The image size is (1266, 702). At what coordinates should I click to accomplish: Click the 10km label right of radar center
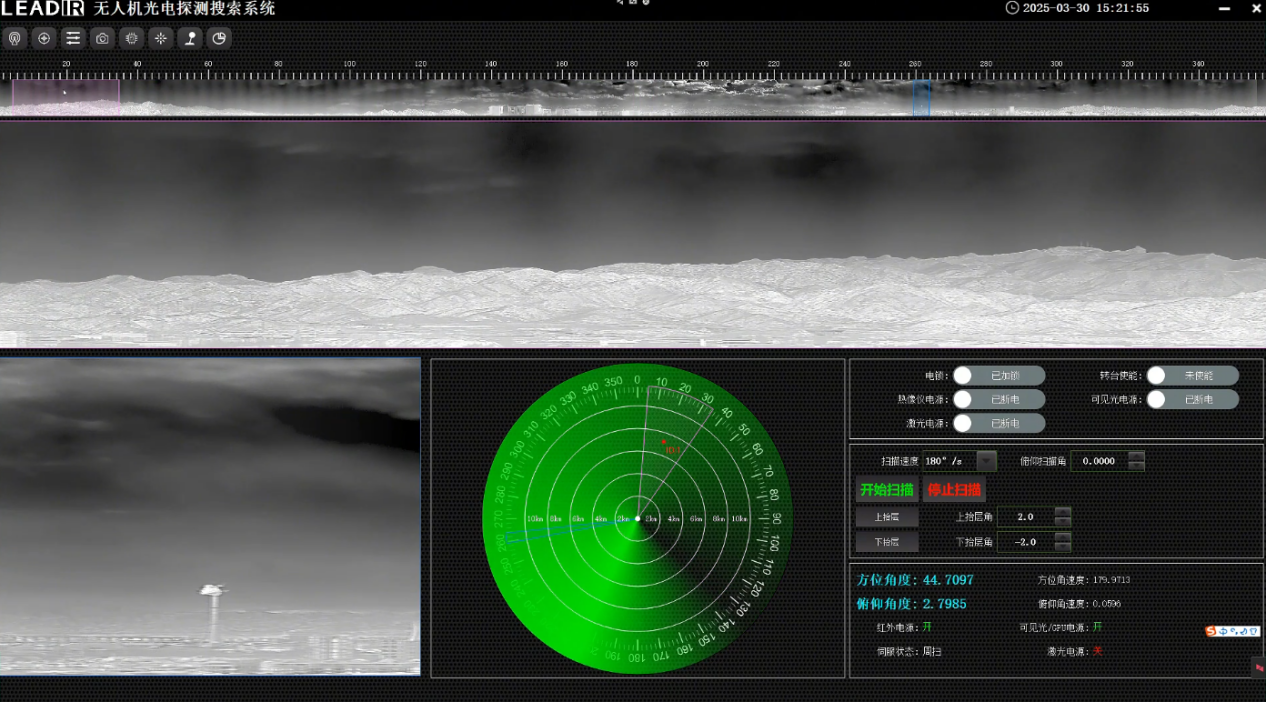739,519
